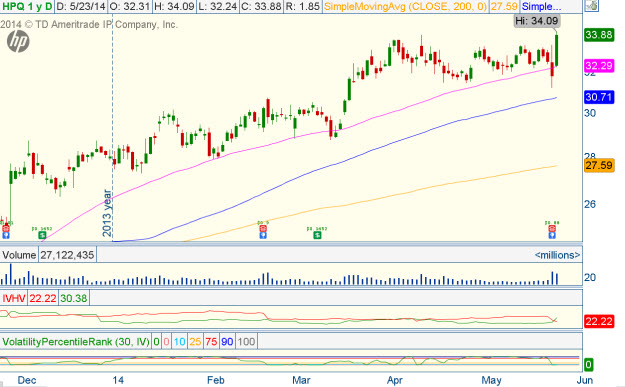Click the 26 price axis label
The width and height of the screenshot is (625, 387).
pyautogui.click(x=590, y=204)
